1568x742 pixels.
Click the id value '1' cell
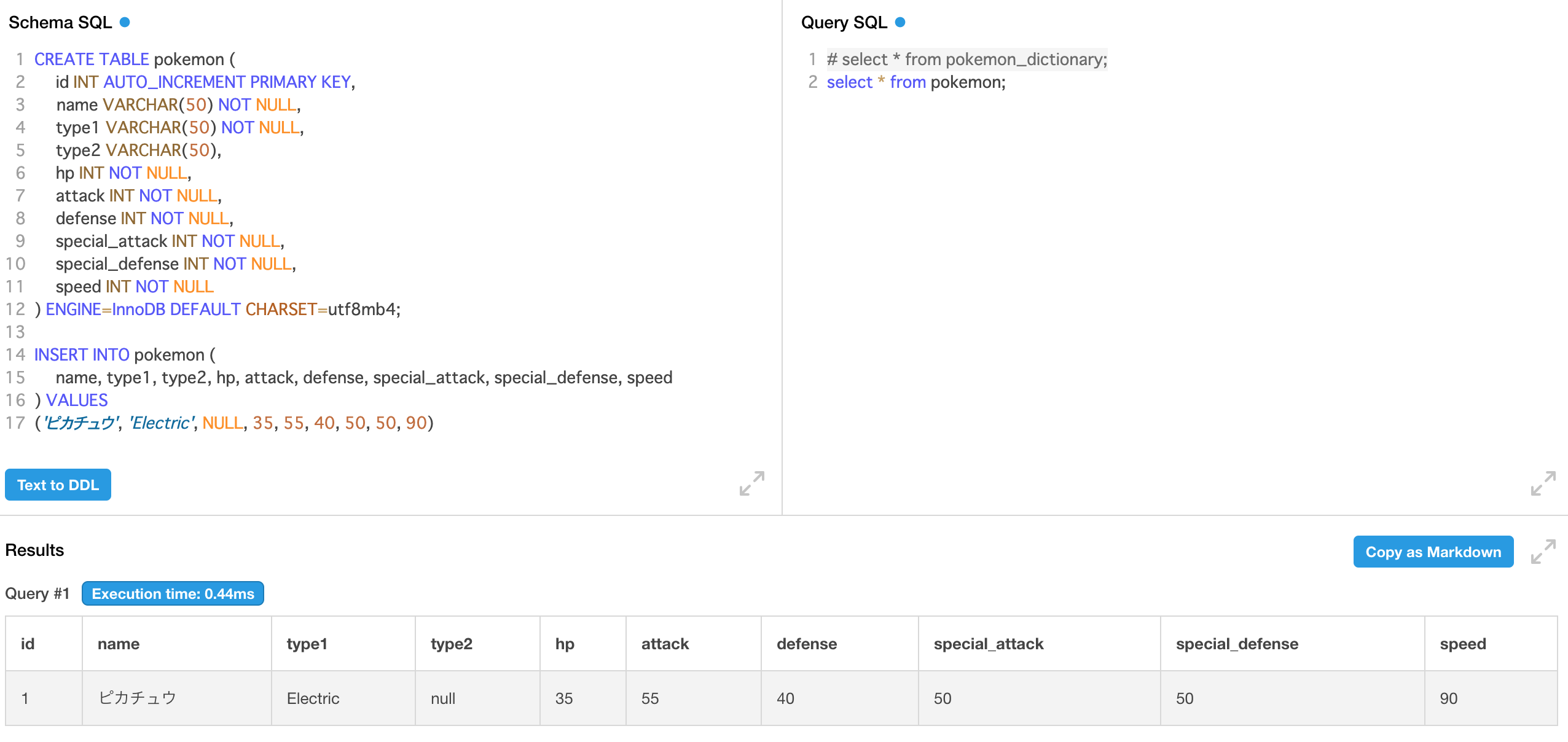tap(44, 698)
